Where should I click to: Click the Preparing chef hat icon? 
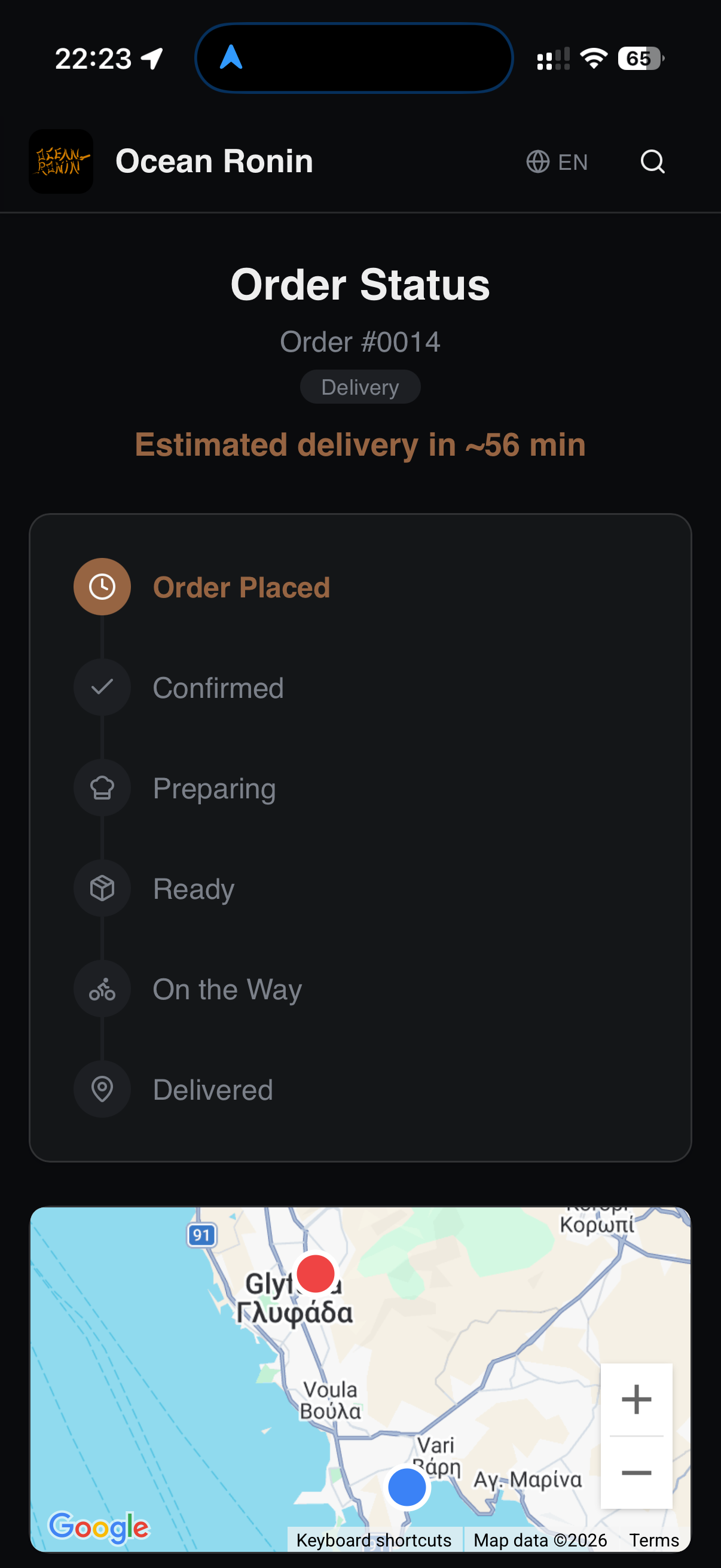point(102,788)
